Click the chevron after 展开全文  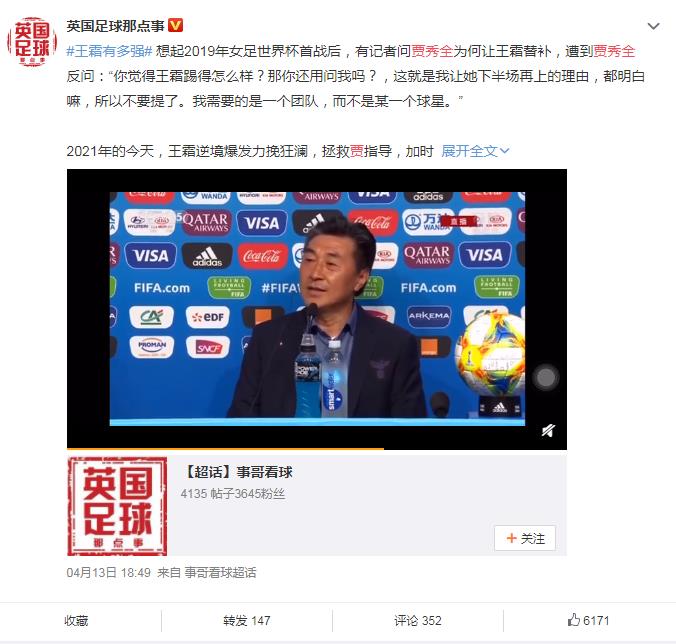[x=504, y=151]
